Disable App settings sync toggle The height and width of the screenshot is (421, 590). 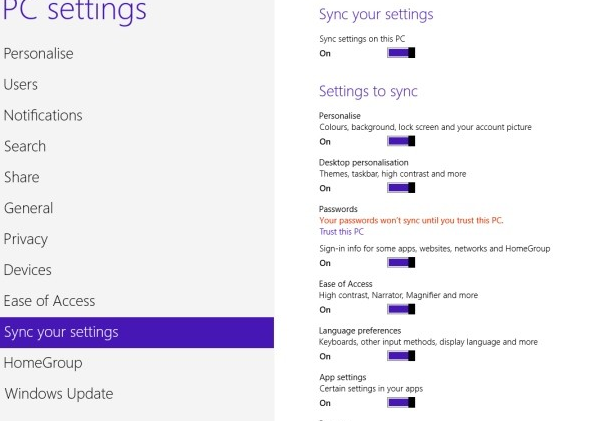click(401, 403)
